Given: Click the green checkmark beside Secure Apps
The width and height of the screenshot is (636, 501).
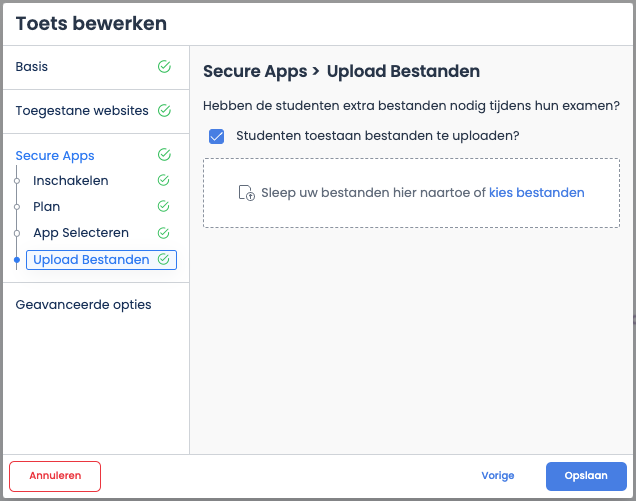Looking at the screenshot, I should coord(164,155).
